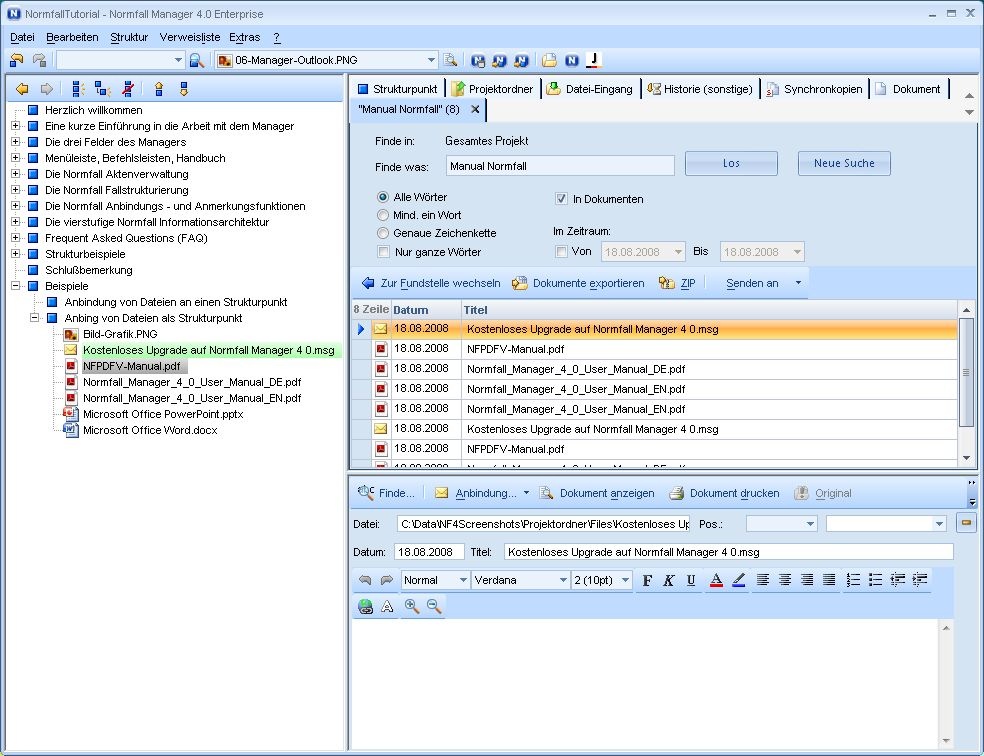Click the back arrow in the tree toolbar
This screenshot has width=984, height=756.
[x=22, y=89]
